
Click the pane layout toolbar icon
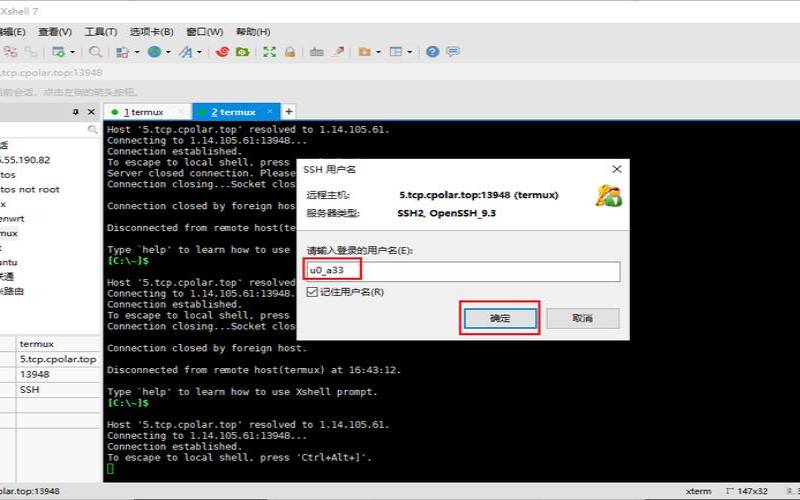click(396, 52)
